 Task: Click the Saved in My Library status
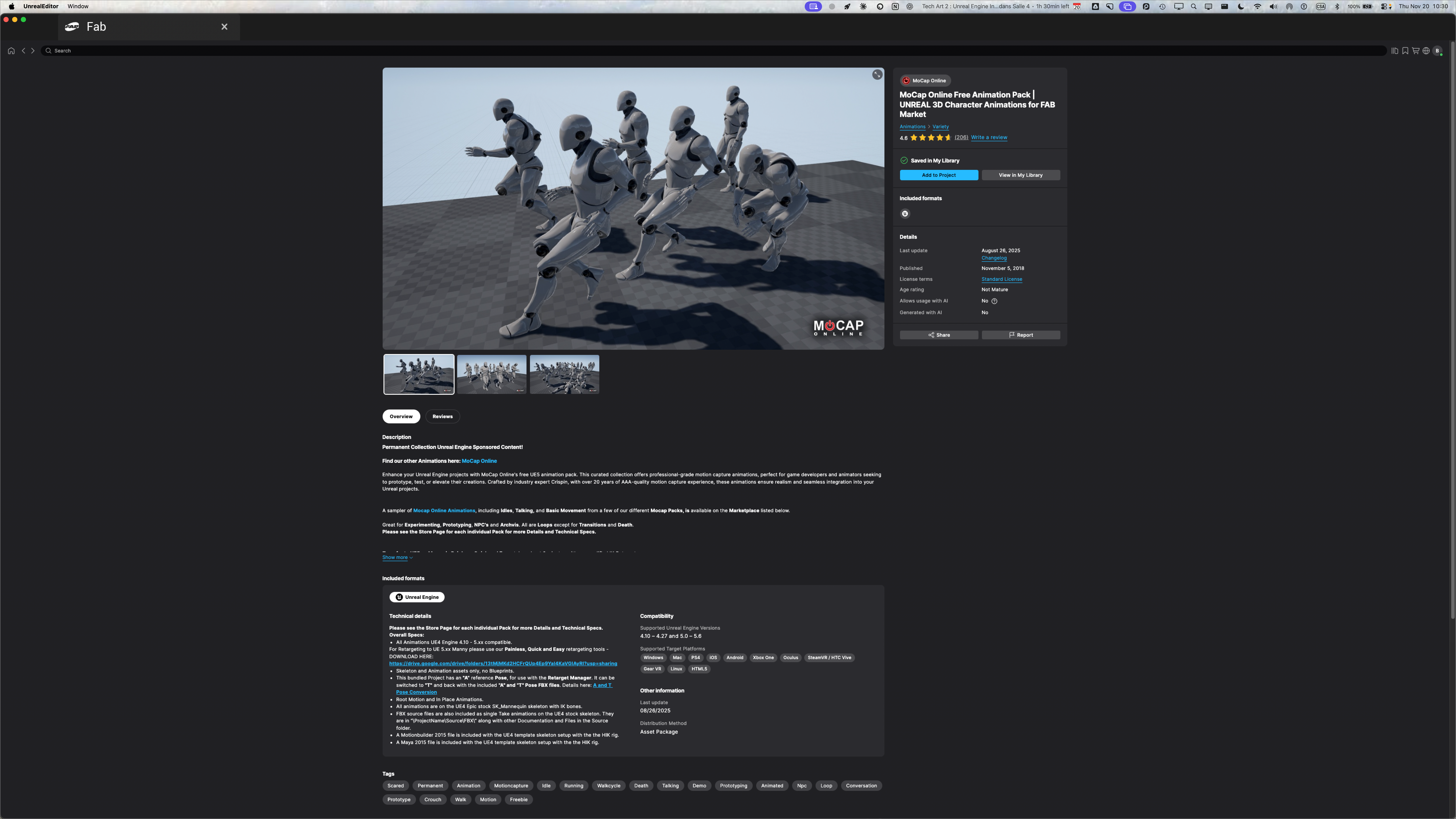point(930,161)
